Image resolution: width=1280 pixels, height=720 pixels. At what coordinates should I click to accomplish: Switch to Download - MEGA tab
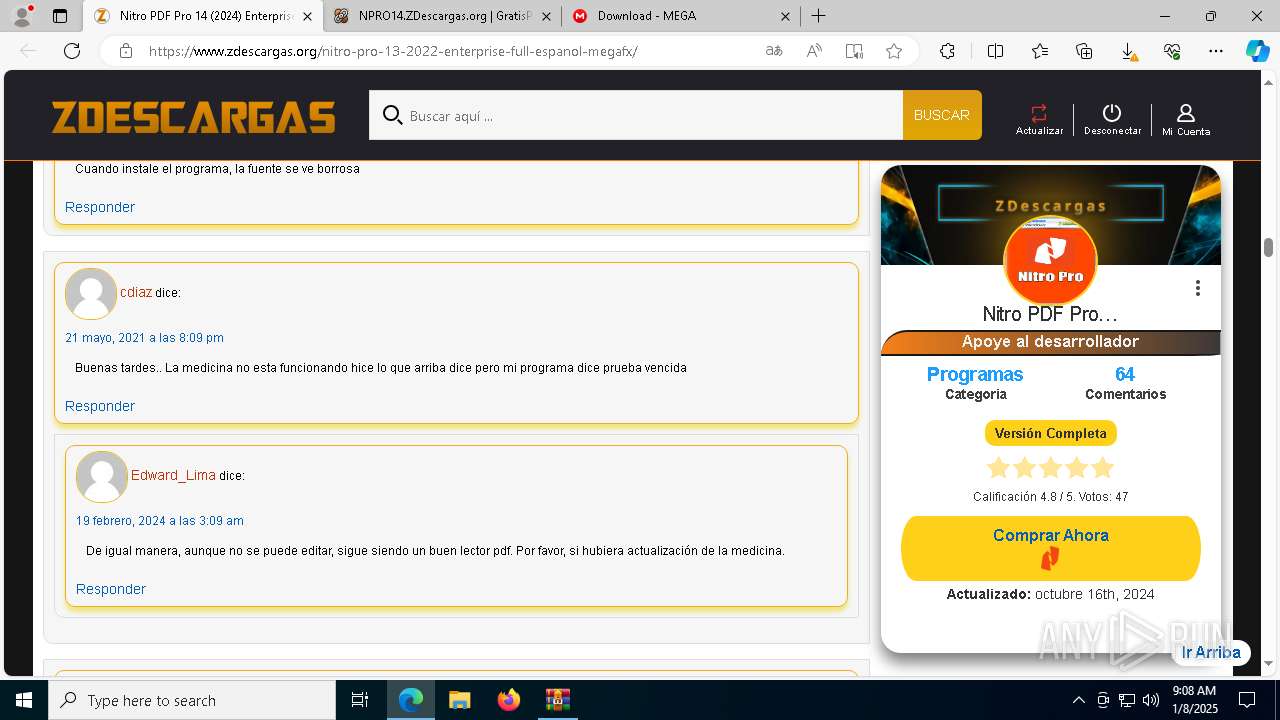pos(681,16)
